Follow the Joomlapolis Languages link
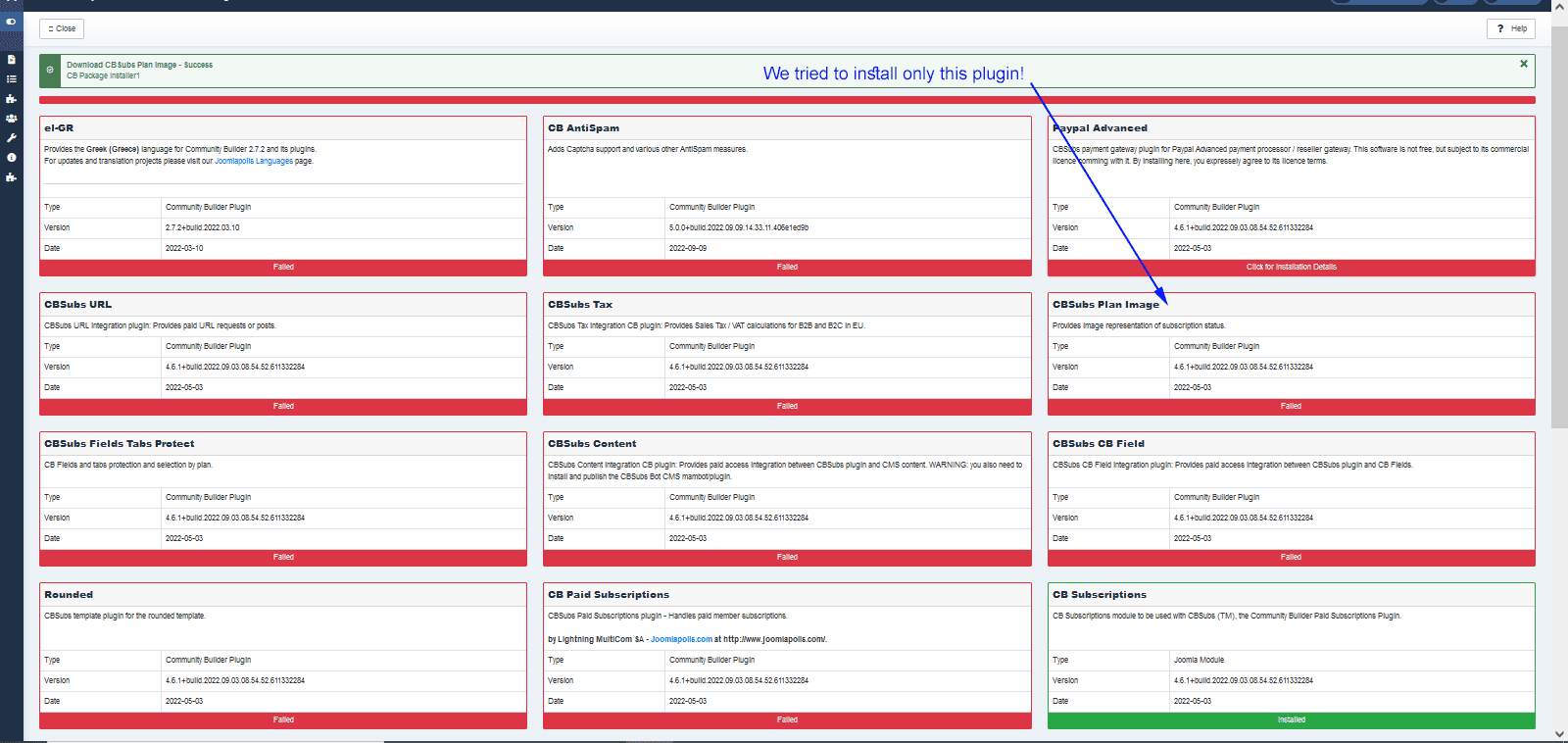Screen dimensions: 1568x743 (x=254, y=161)
